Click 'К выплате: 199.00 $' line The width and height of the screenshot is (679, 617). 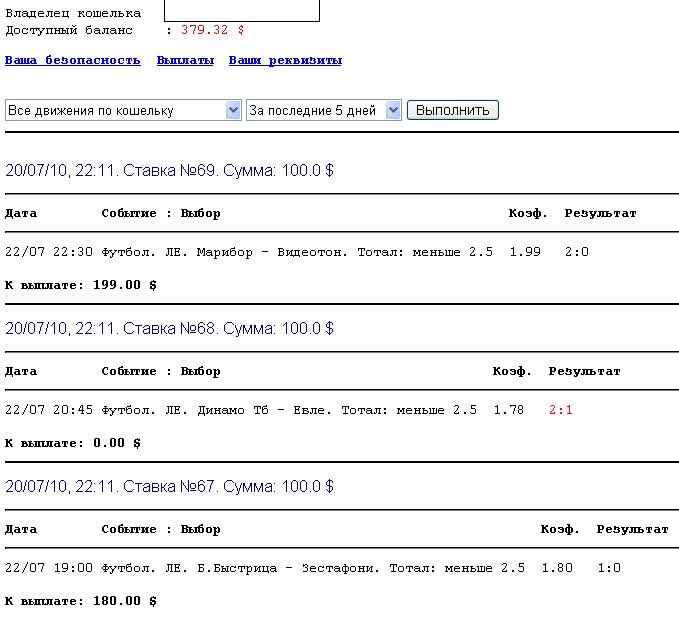[x=81, y=285]
